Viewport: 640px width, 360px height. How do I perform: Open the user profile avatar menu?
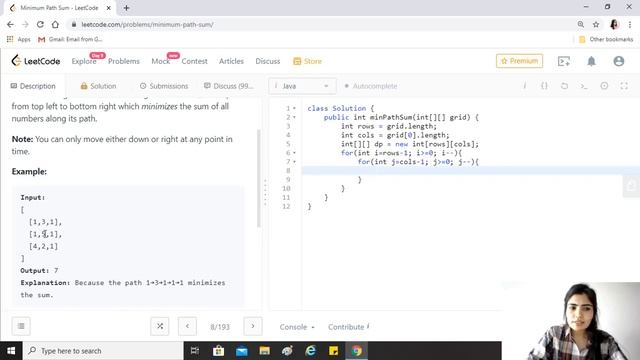[618, 61]
